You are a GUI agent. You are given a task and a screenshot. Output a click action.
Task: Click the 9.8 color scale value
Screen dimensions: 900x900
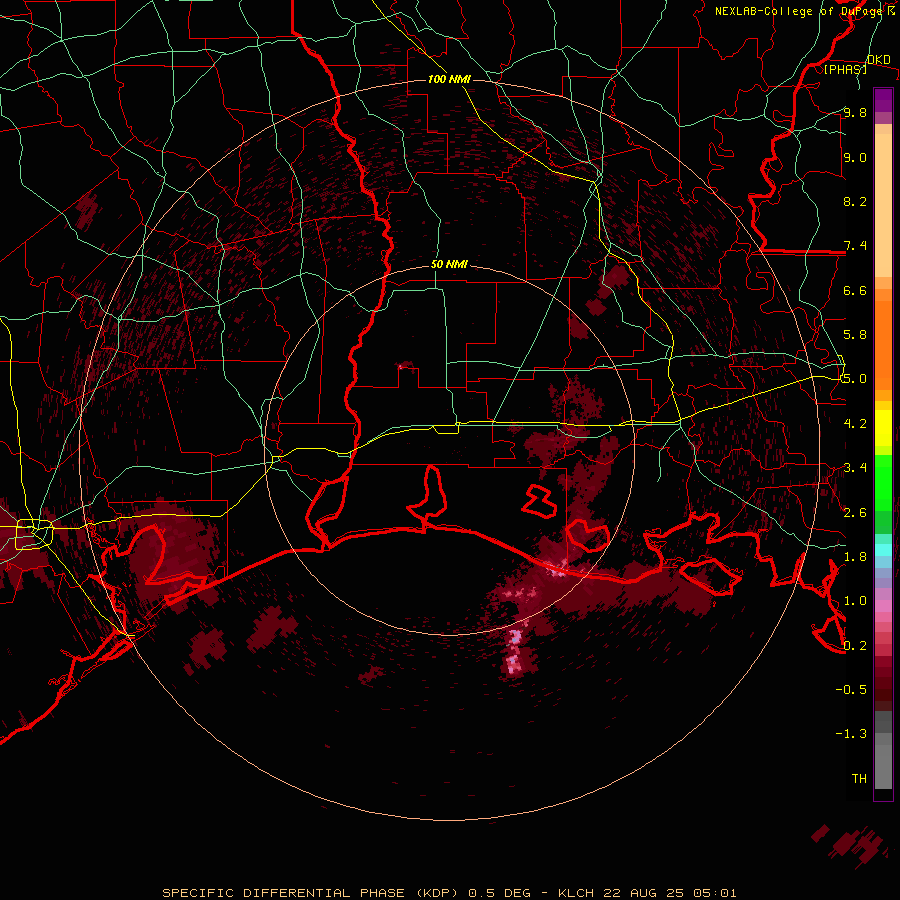tap(855, 113)
